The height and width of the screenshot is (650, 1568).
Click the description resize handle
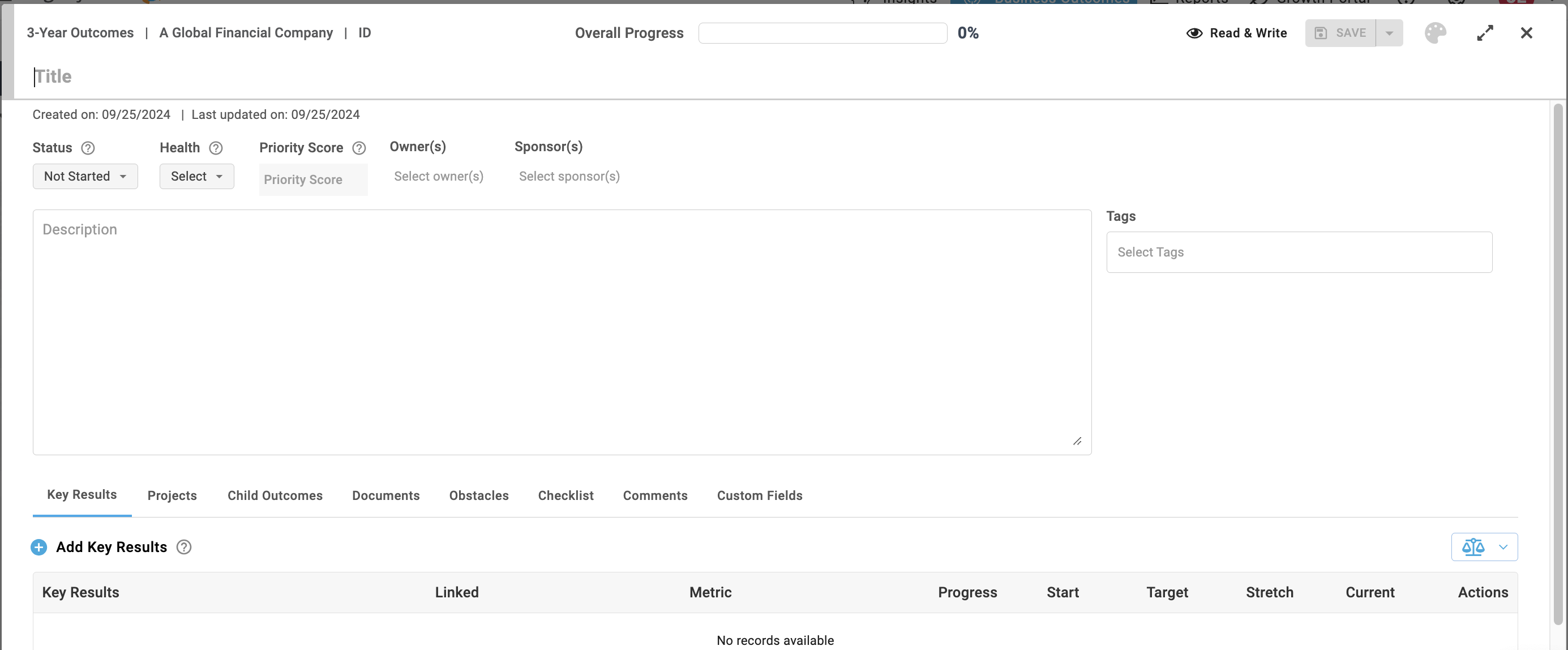pyautogui.click(x=1077, y=441)
